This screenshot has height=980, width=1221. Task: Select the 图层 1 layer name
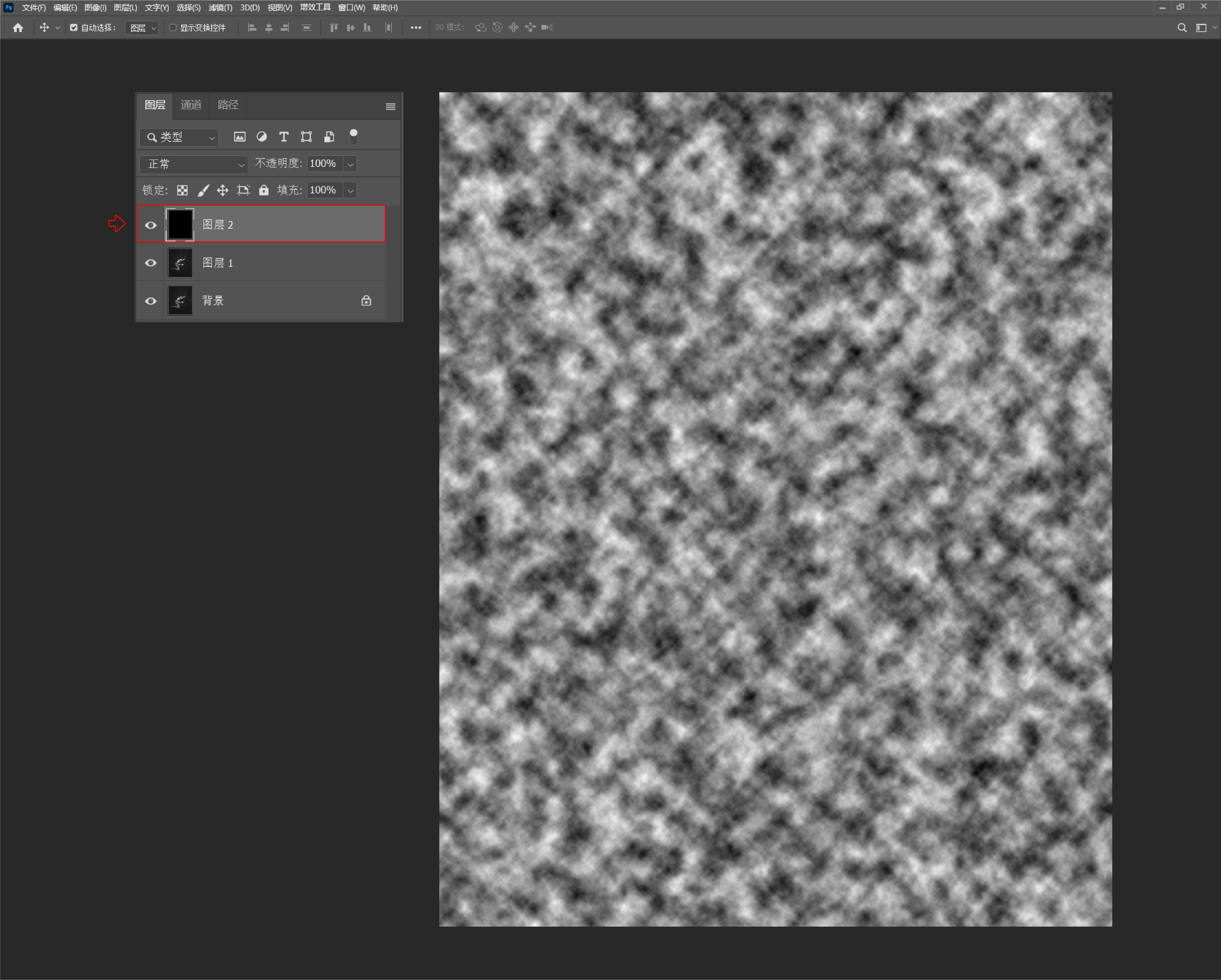[x=218, y=263]
